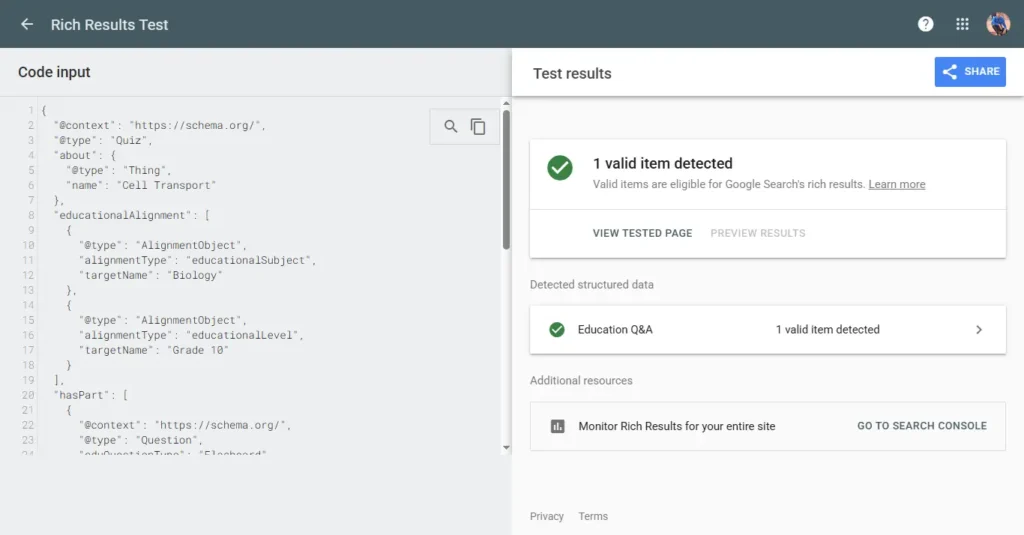Click the "name": "Cell Transport" line

[x=140, y=186]
